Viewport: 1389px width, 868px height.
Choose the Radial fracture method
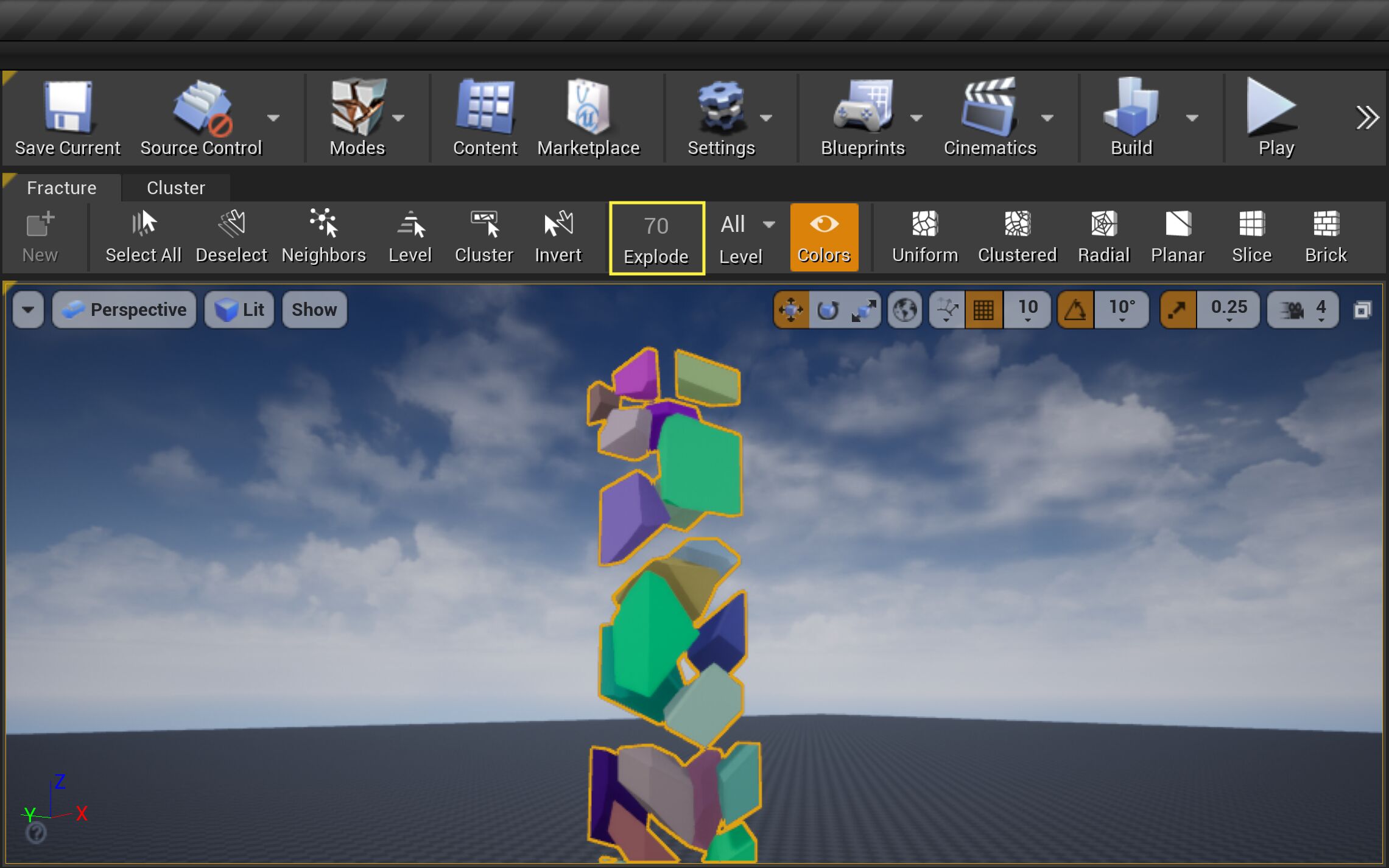(x=1103, y=236)
